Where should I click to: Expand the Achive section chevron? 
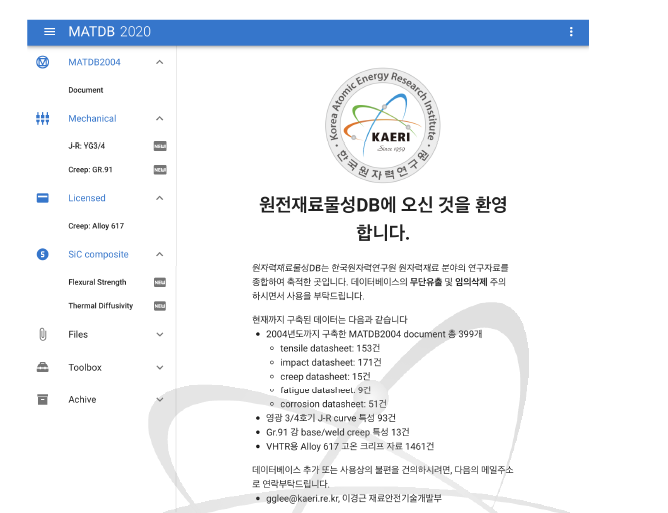160,400
